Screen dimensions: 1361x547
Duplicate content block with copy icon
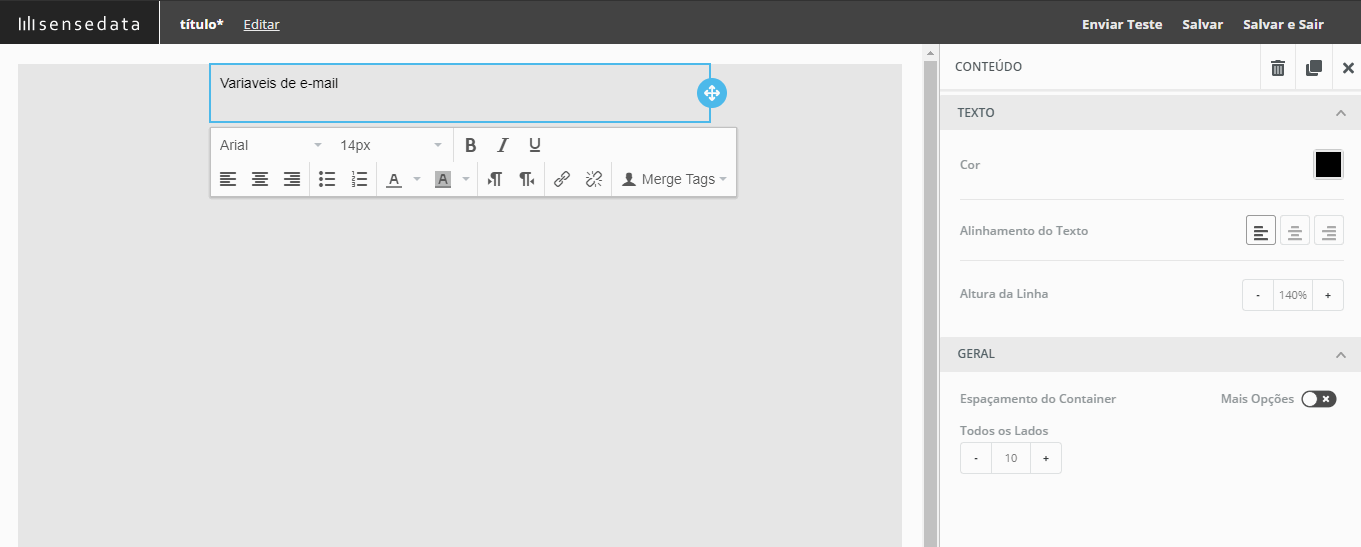(x=1314, y=67)
